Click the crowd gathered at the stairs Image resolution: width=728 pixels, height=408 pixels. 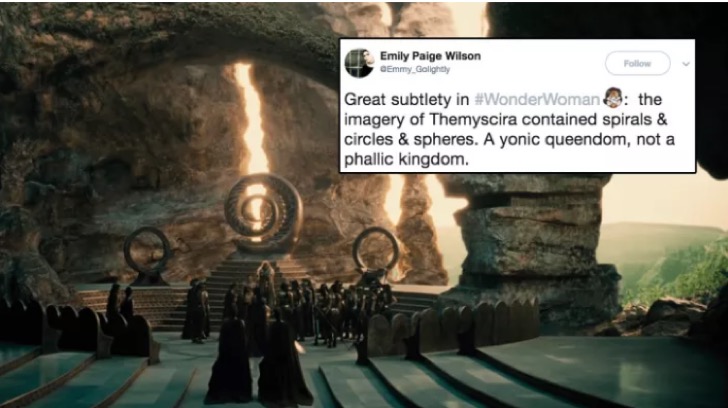coord(288,304)
